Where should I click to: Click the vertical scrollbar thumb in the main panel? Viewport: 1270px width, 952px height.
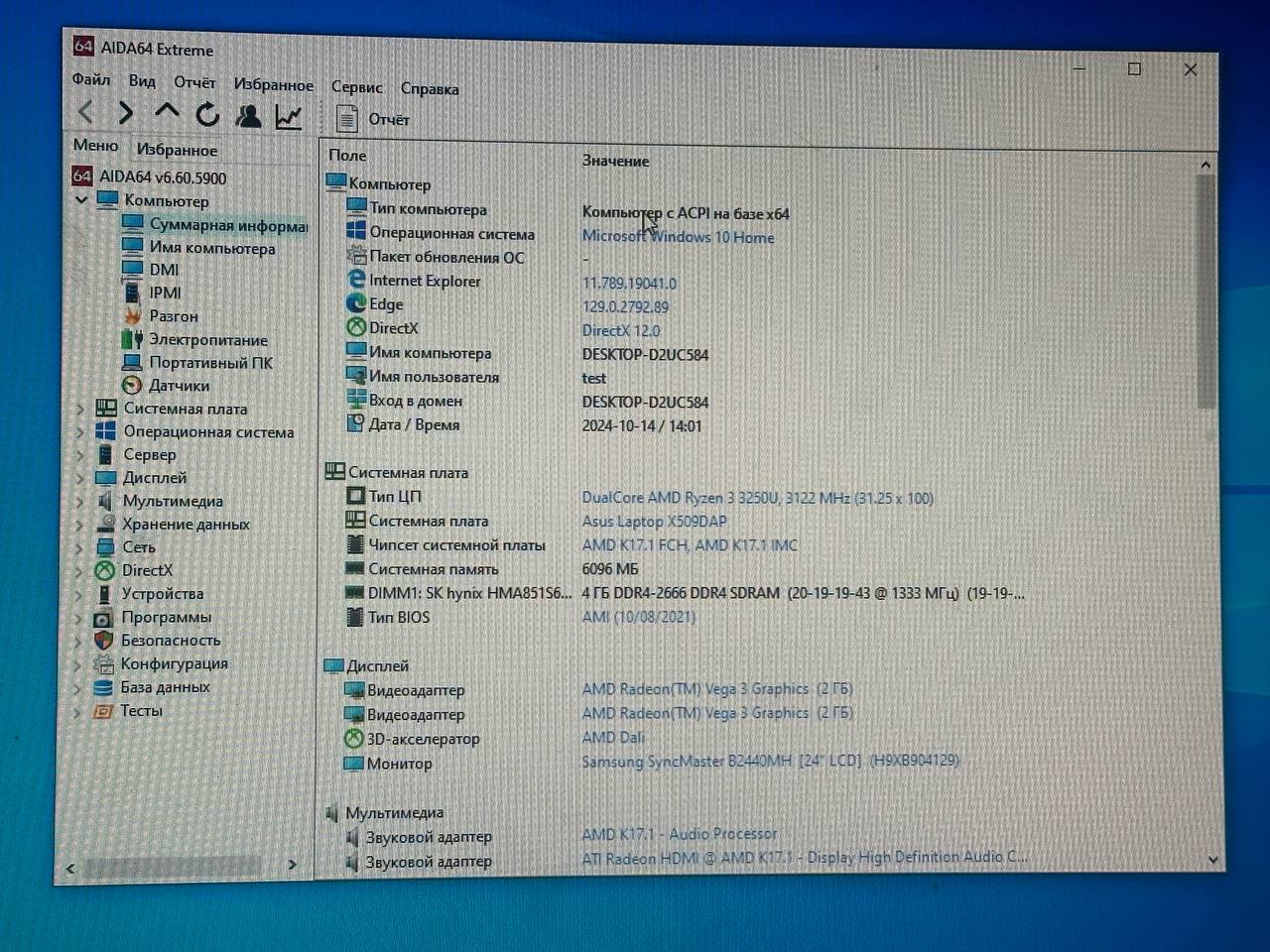[1206, 293]
